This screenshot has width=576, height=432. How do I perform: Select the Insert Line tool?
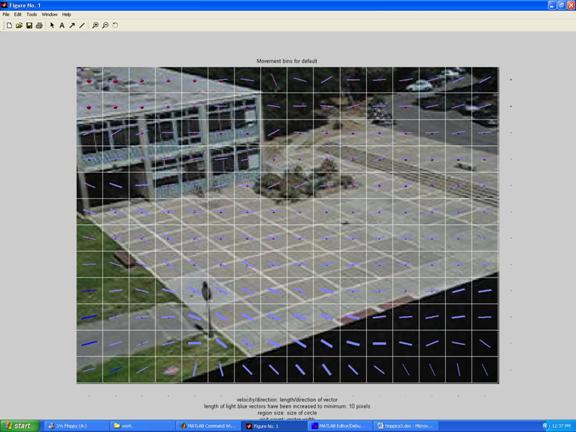pos(82,25)
